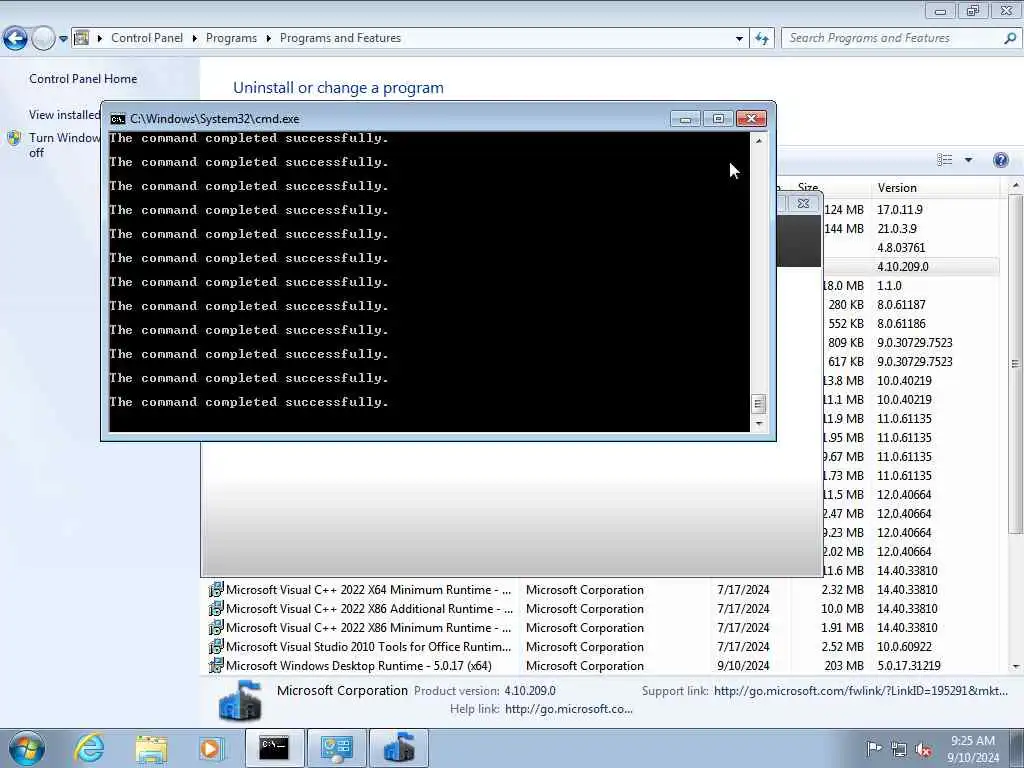Switch to cmd.exe taskbar button
This screenshot has width=1024, height=768.
[x=274, y=748]
